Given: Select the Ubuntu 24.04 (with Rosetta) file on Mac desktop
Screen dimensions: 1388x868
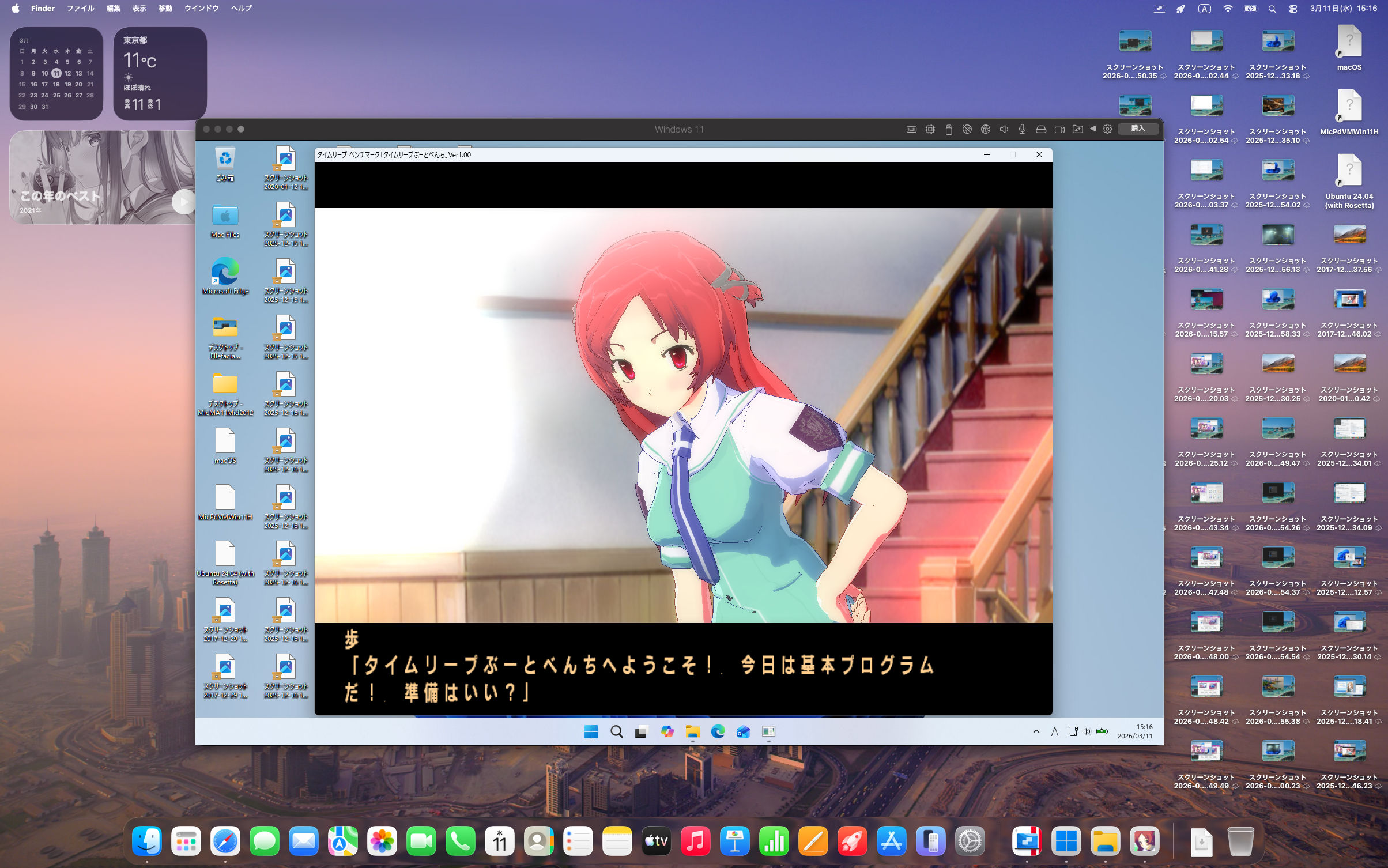Looking at the screenshot, I should coord(1349,182).
